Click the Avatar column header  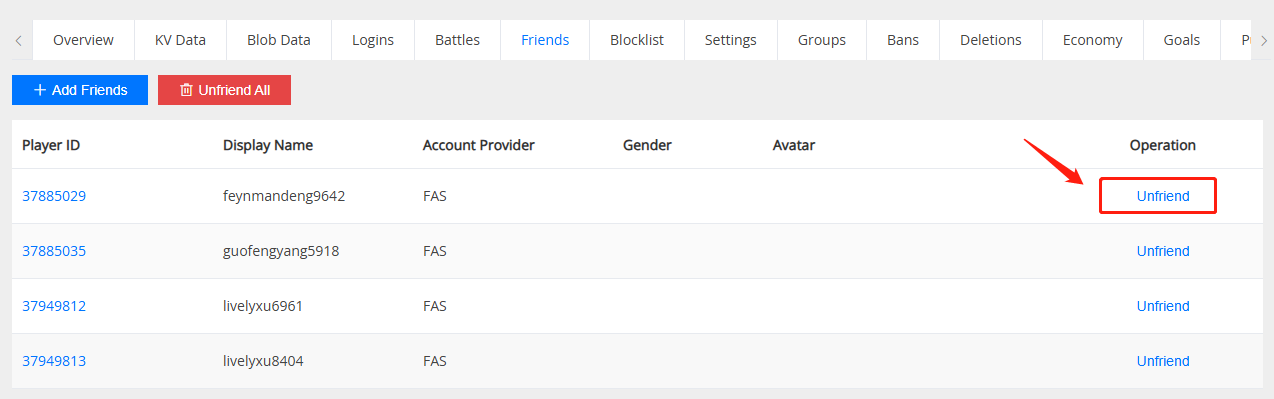(x=794, y=145)
